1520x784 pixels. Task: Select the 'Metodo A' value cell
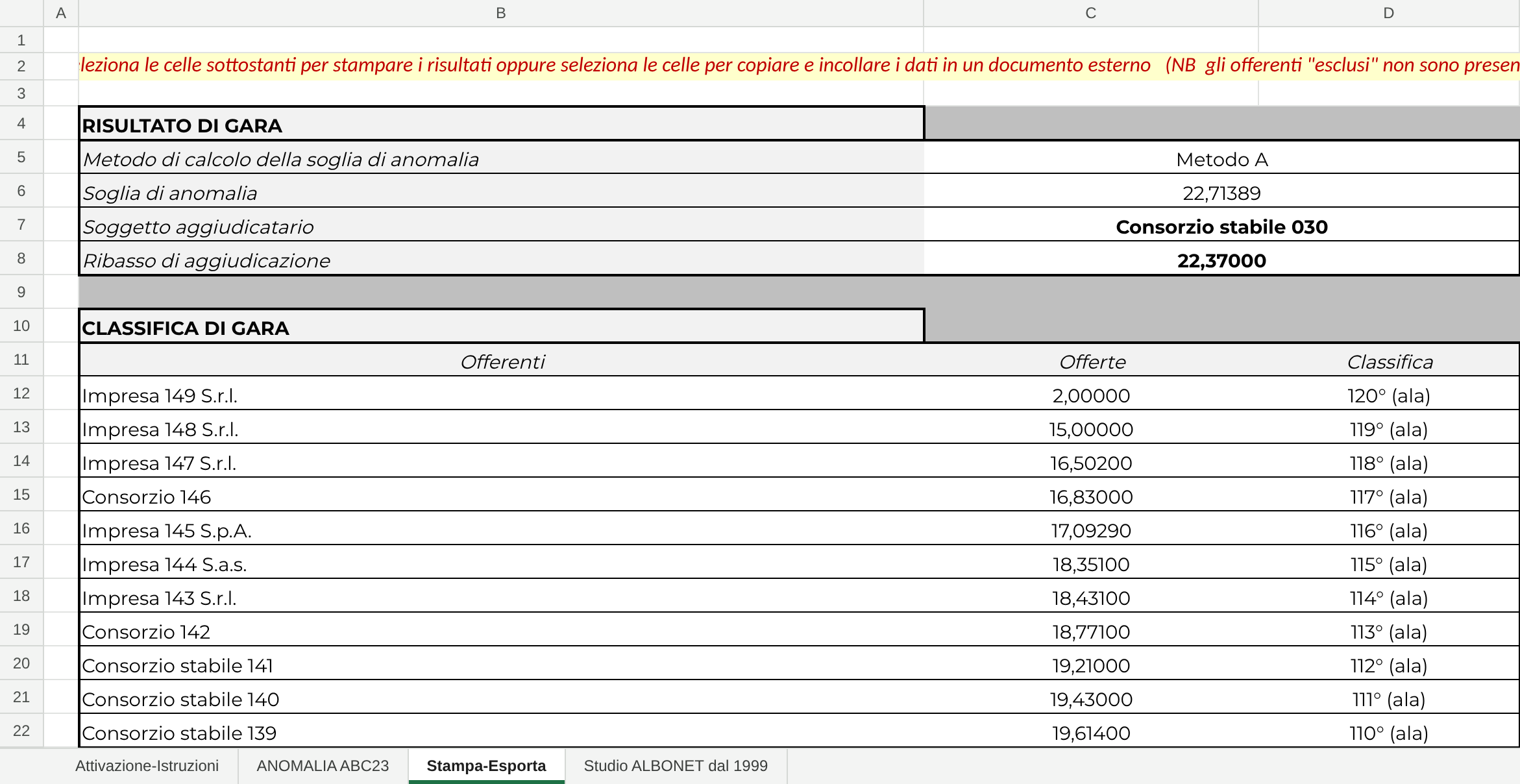1221,158
